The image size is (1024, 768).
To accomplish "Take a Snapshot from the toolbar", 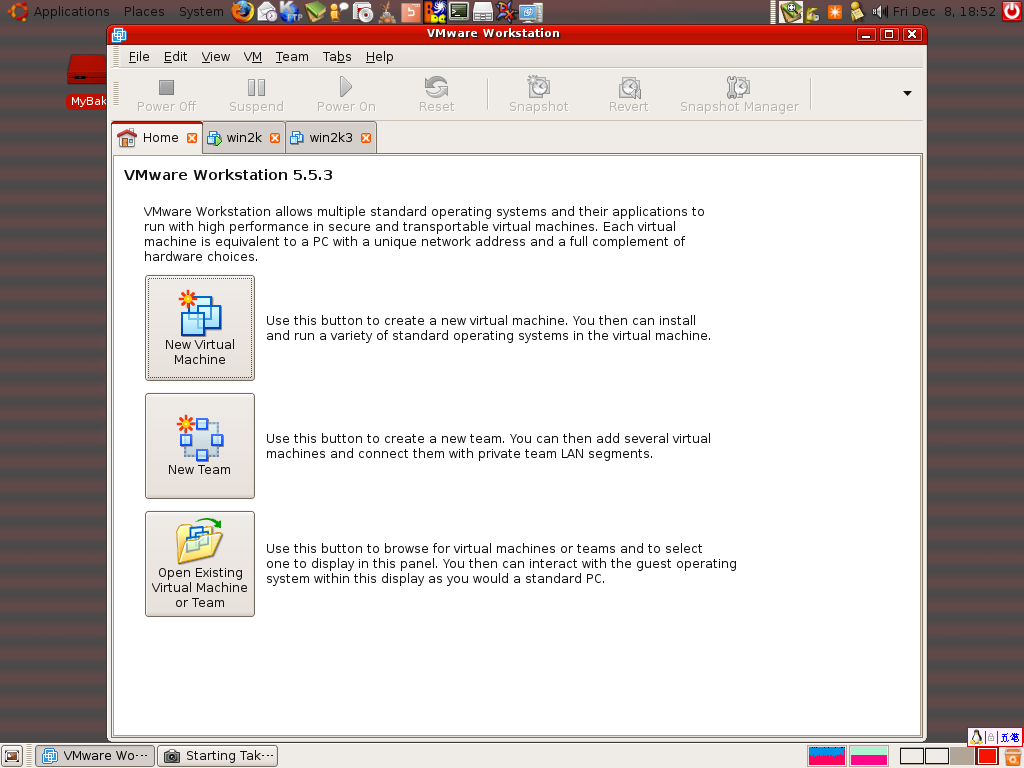I will (x=538, y=95).
